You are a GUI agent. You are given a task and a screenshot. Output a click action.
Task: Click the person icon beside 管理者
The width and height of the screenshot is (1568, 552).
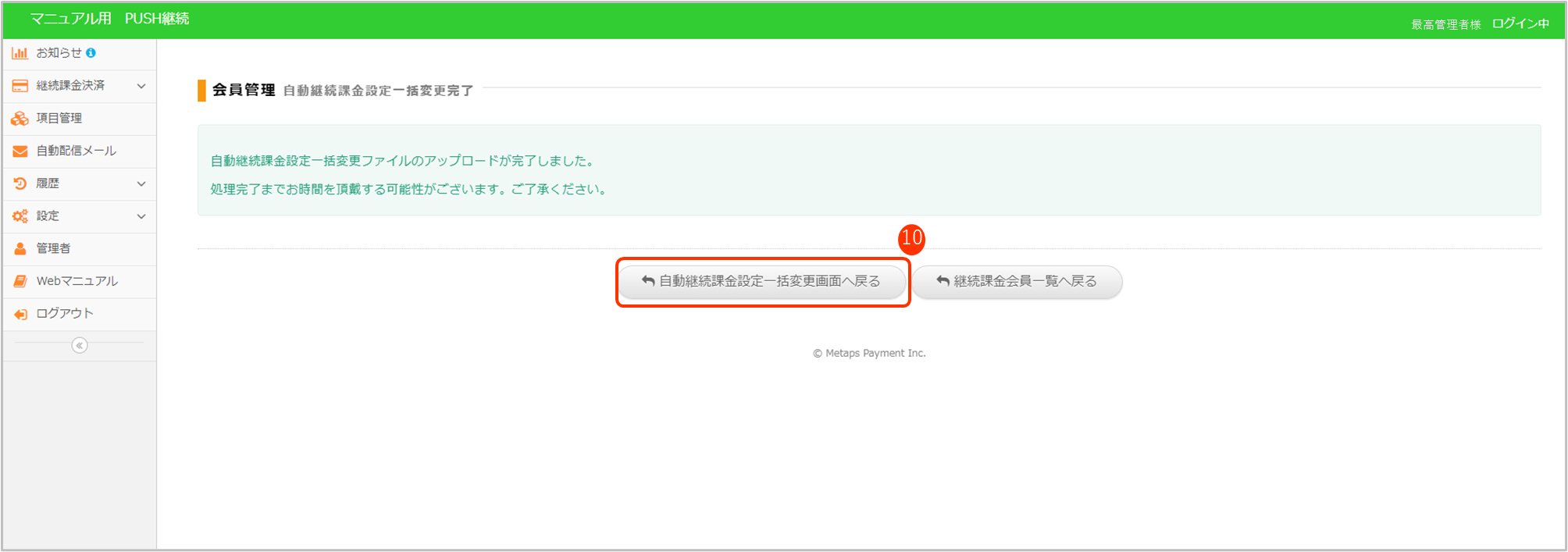(20, 249)
